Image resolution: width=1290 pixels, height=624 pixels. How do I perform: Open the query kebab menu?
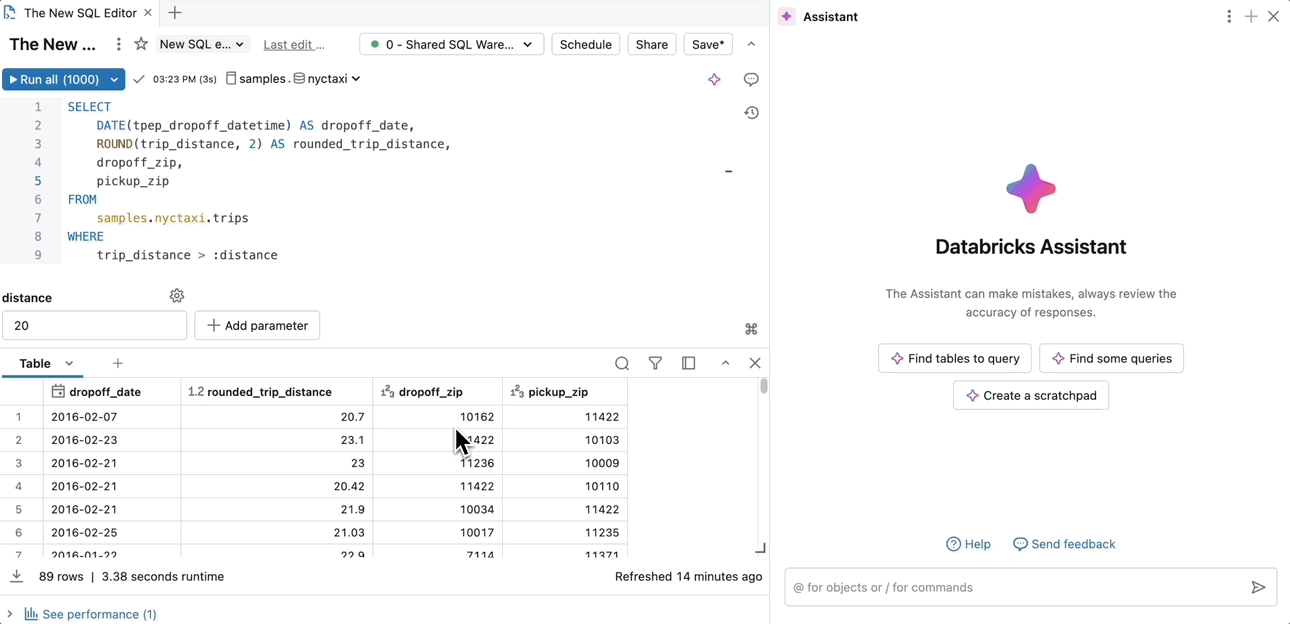119,44
